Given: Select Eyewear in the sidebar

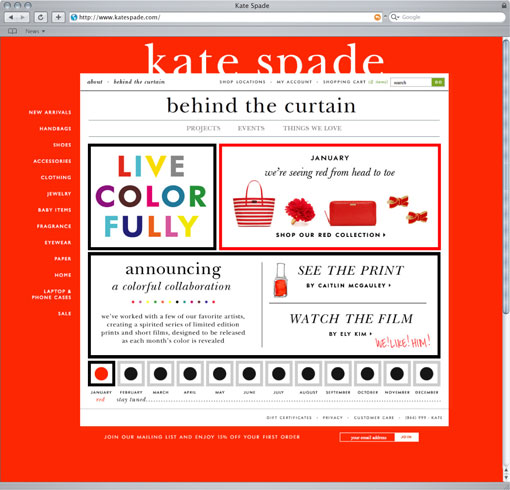Looking at the screenshot, I should pos(58,242).
